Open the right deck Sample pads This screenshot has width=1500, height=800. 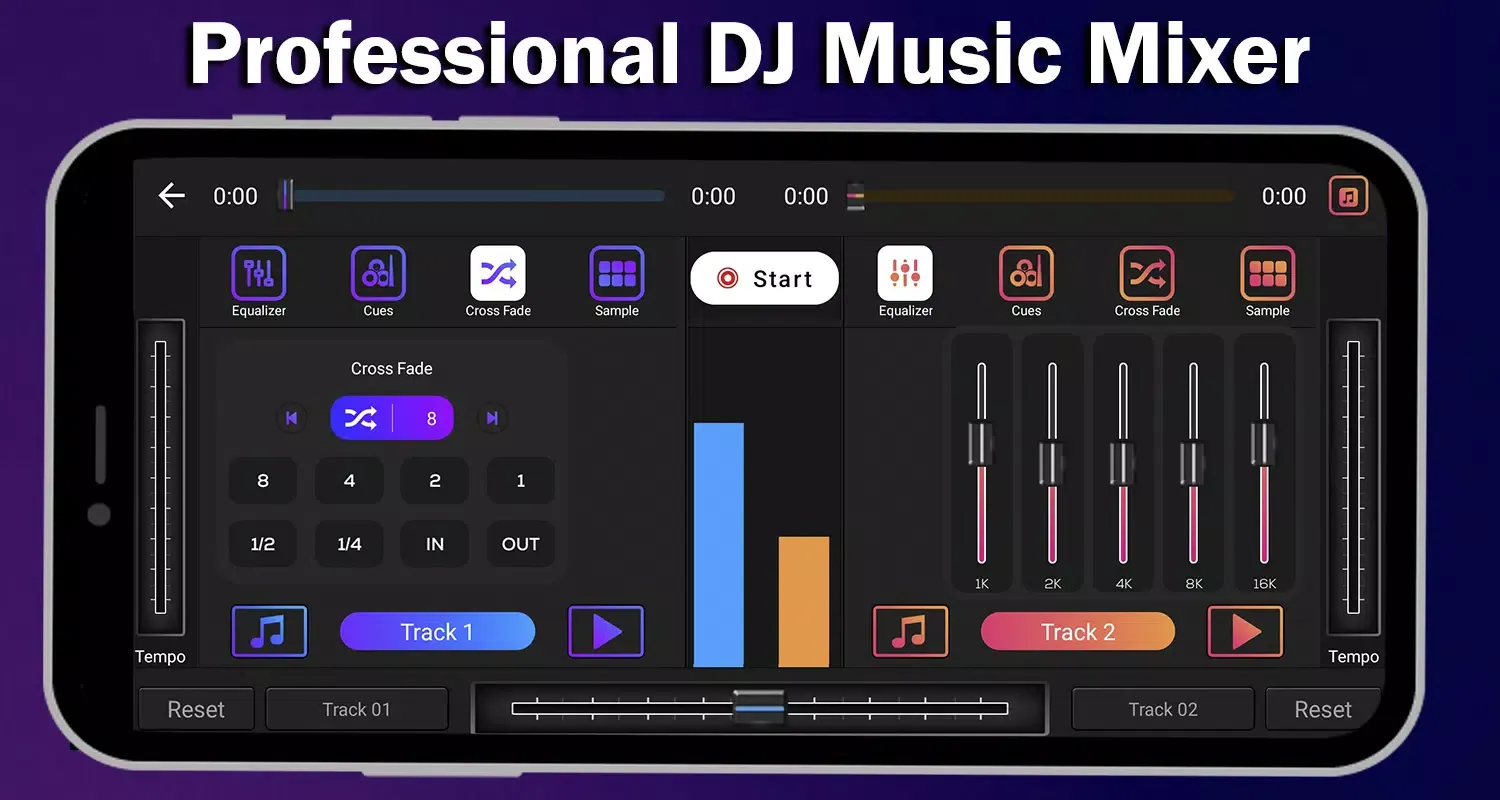(1267, 274)
